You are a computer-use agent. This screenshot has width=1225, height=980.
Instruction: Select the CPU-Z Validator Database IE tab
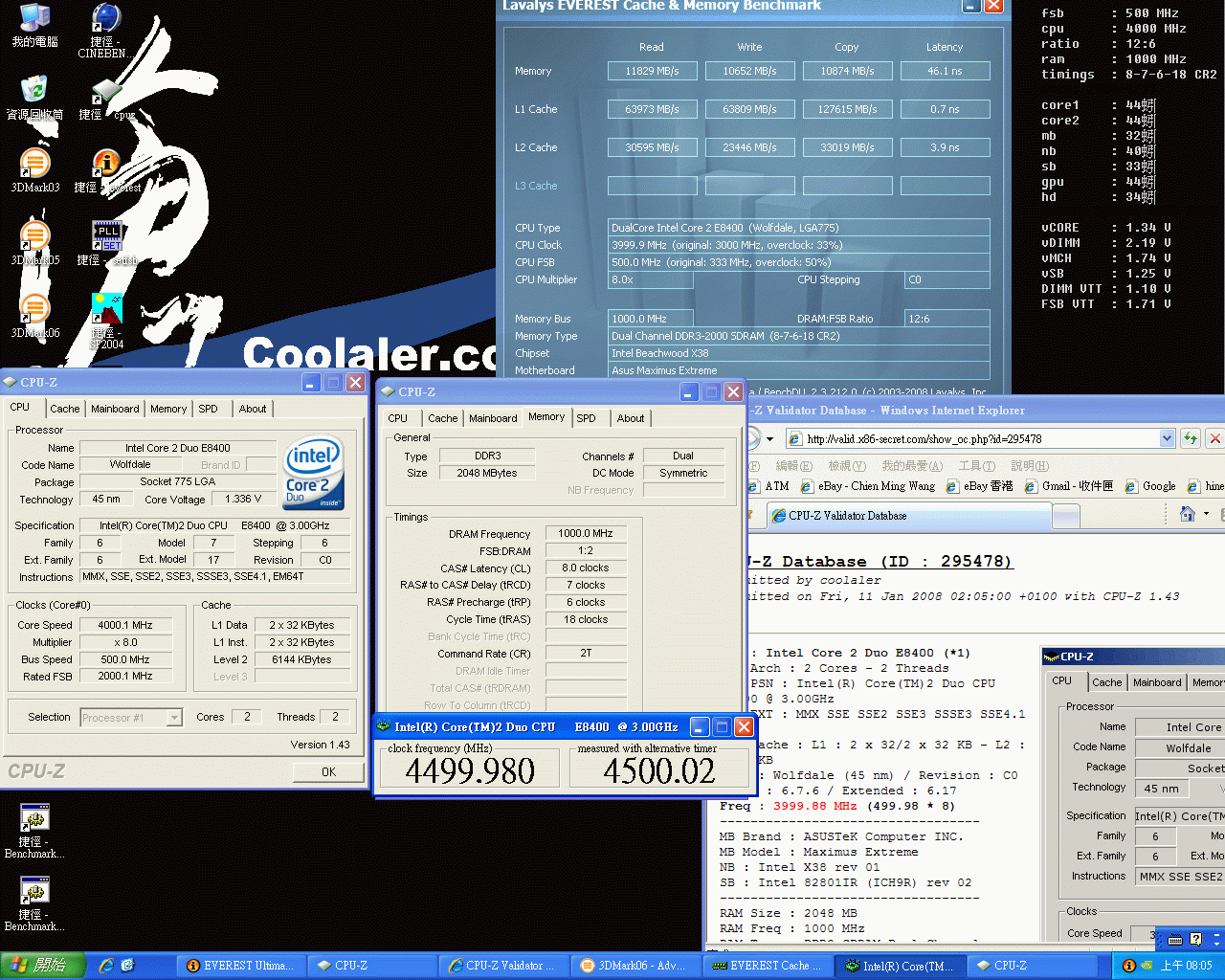coord(909,516)
